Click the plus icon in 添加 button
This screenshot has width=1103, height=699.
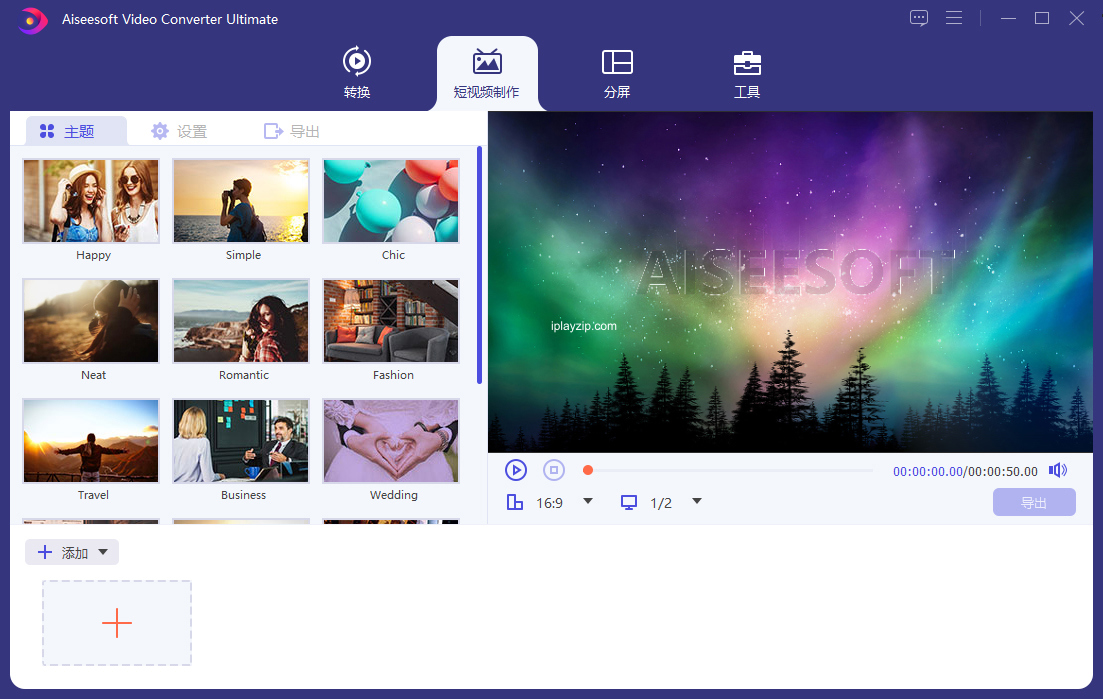pos(45,552)
